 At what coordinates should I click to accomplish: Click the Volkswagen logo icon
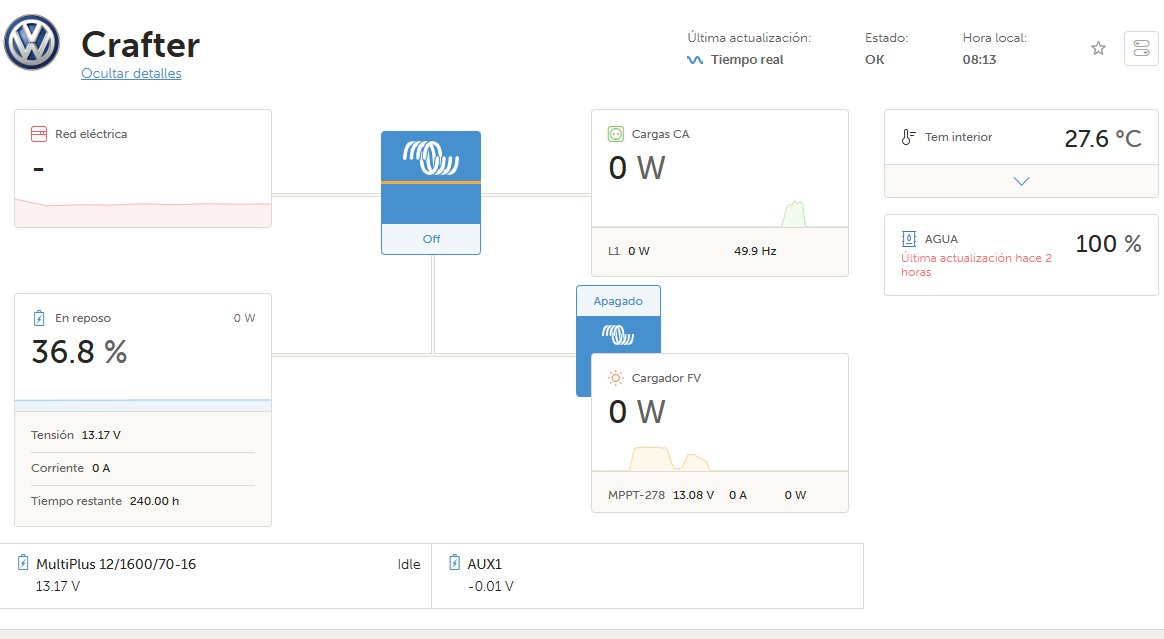pyautogui.click(x=33, y=43)
